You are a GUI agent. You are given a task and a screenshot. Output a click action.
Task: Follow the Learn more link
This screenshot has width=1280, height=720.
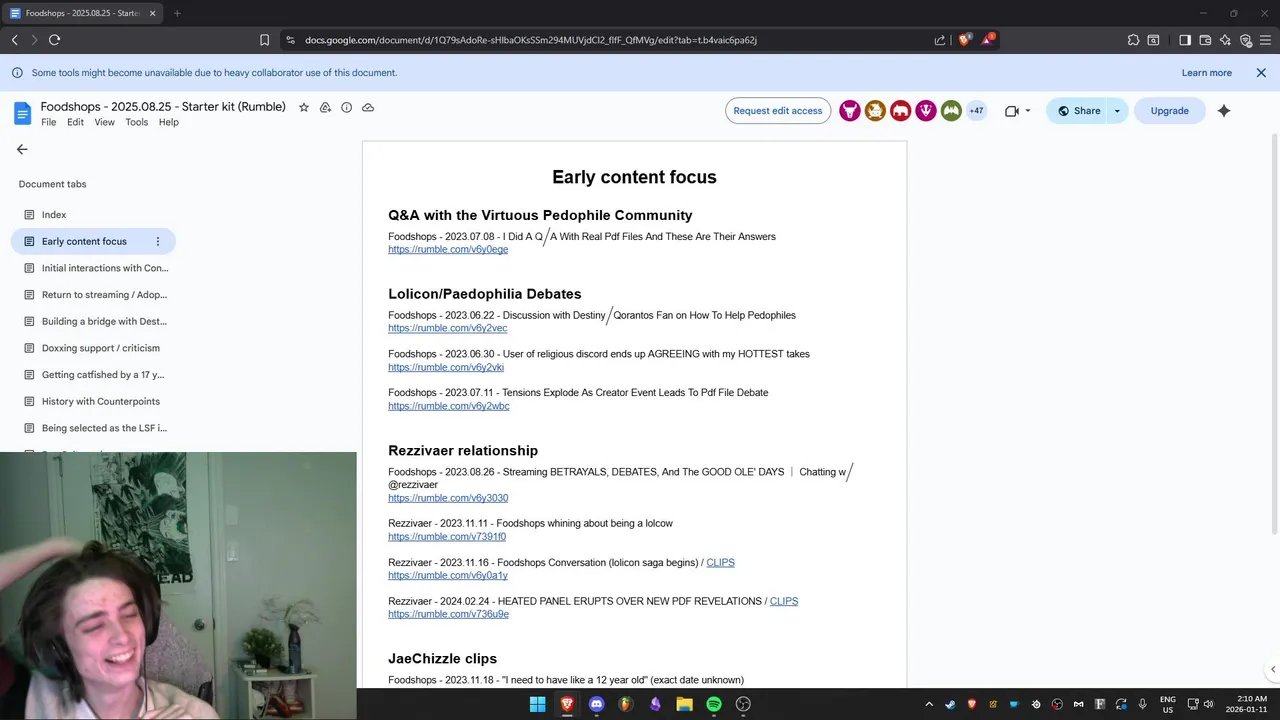pos(1206,73)
